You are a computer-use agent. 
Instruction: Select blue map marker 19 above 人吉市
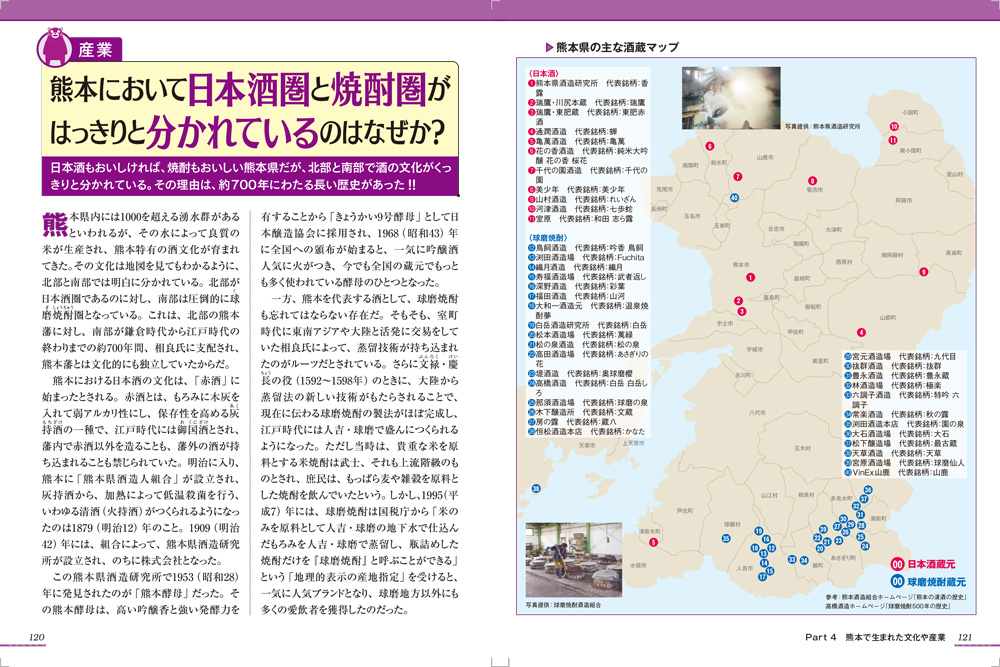click(759, 531)
